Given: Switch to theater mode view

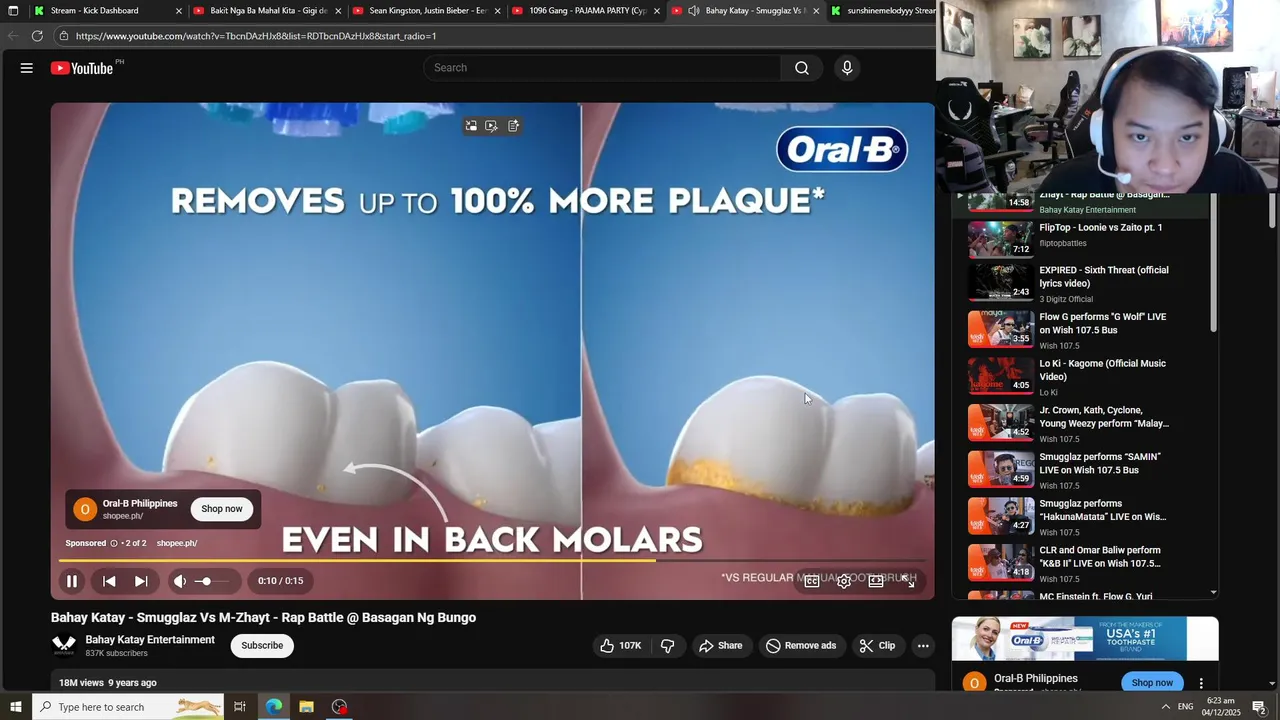Looking at the screenshot, I should coord(876,581).
